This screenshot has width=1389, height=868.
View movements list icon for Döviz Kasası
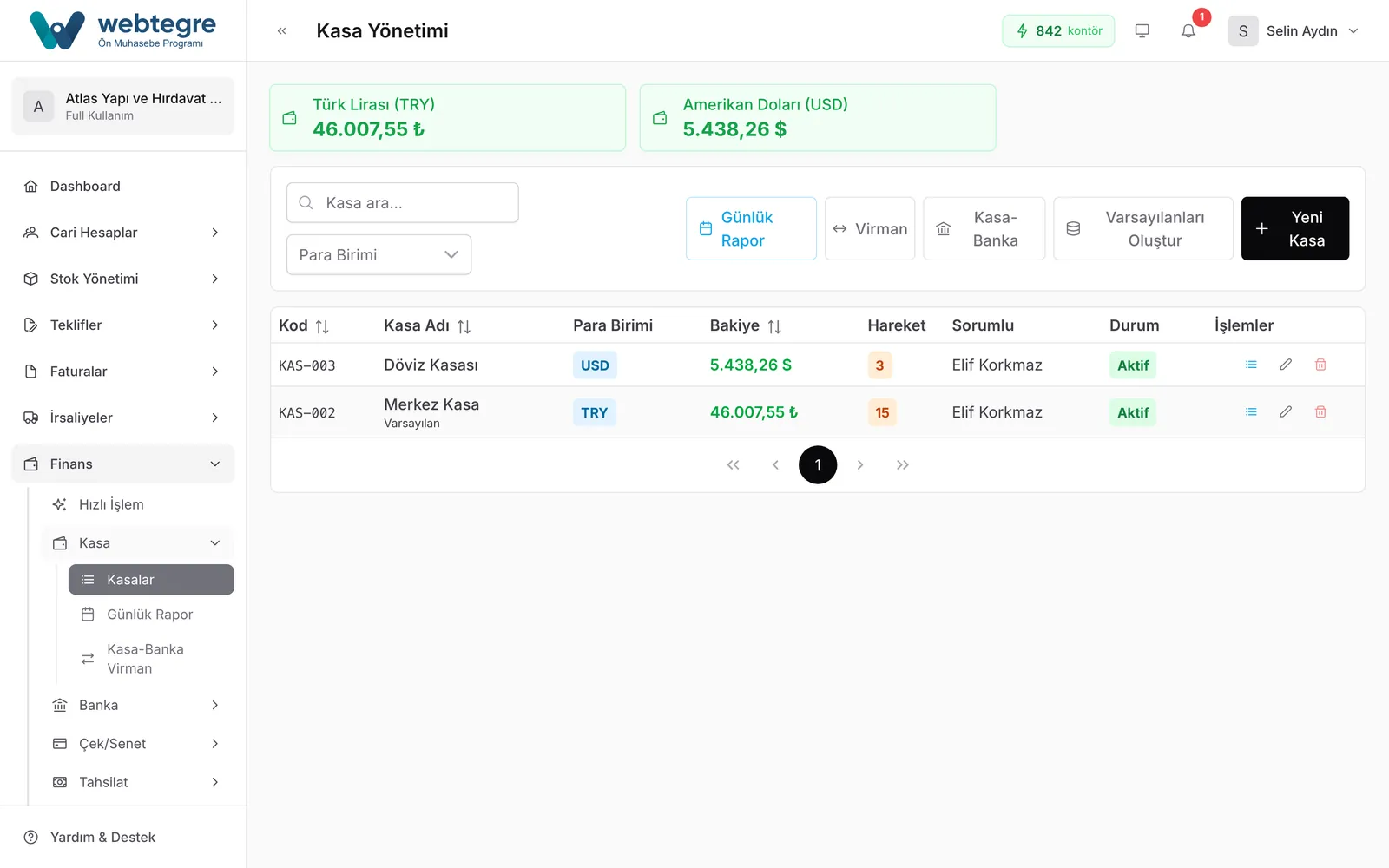click(1251, 365)
